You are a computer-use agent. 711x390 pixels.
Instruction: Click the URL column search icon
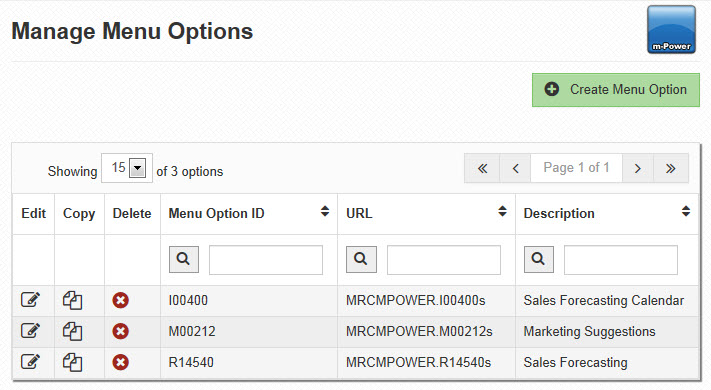point(361,259)
